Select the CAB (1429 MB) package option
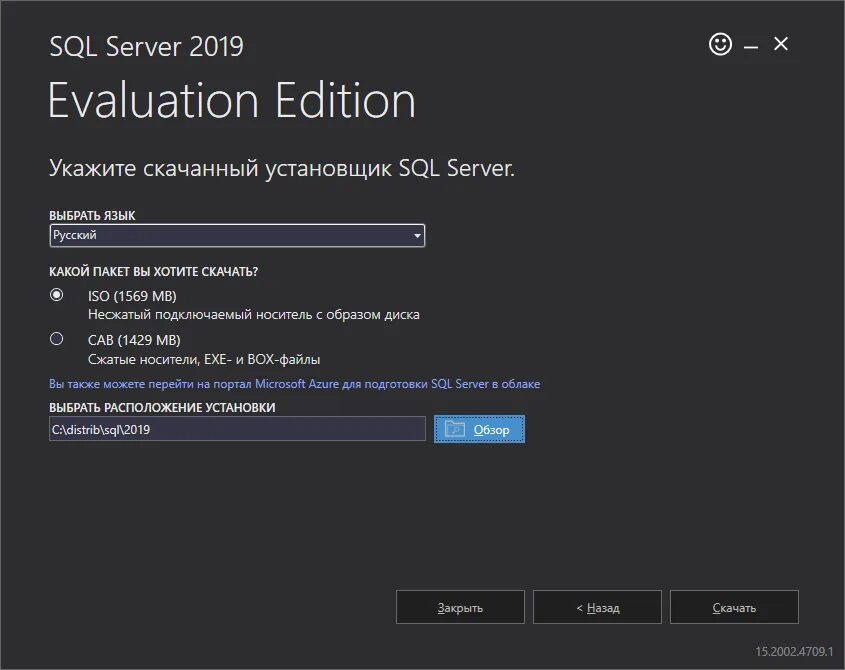 click(57, 339)
